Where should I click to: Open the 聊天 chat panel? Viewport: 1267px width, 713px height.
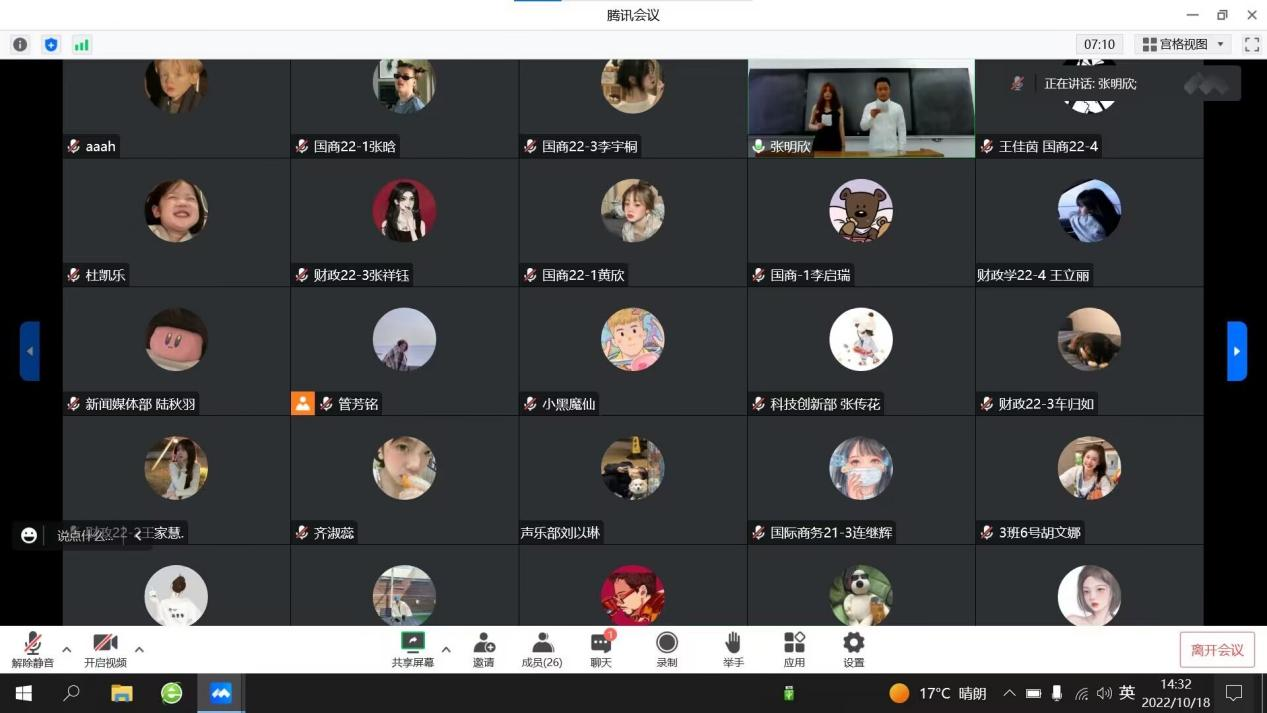point(600,648)
